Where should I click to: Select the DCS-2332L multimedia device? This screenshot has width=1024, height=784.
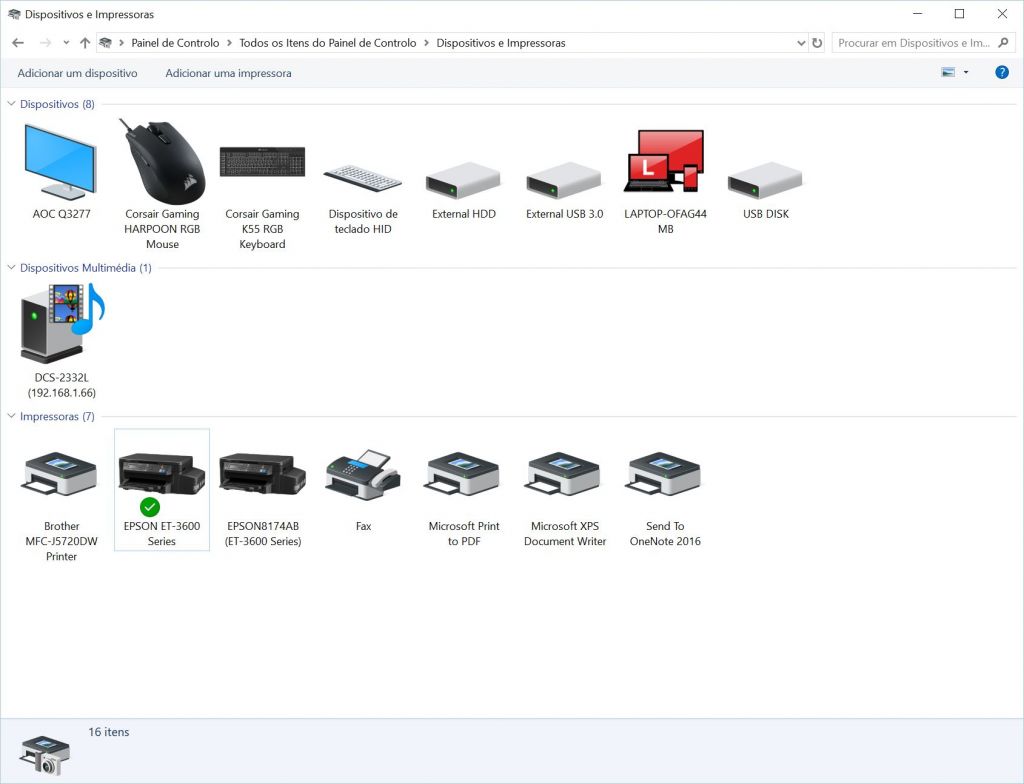pos(61,340)
